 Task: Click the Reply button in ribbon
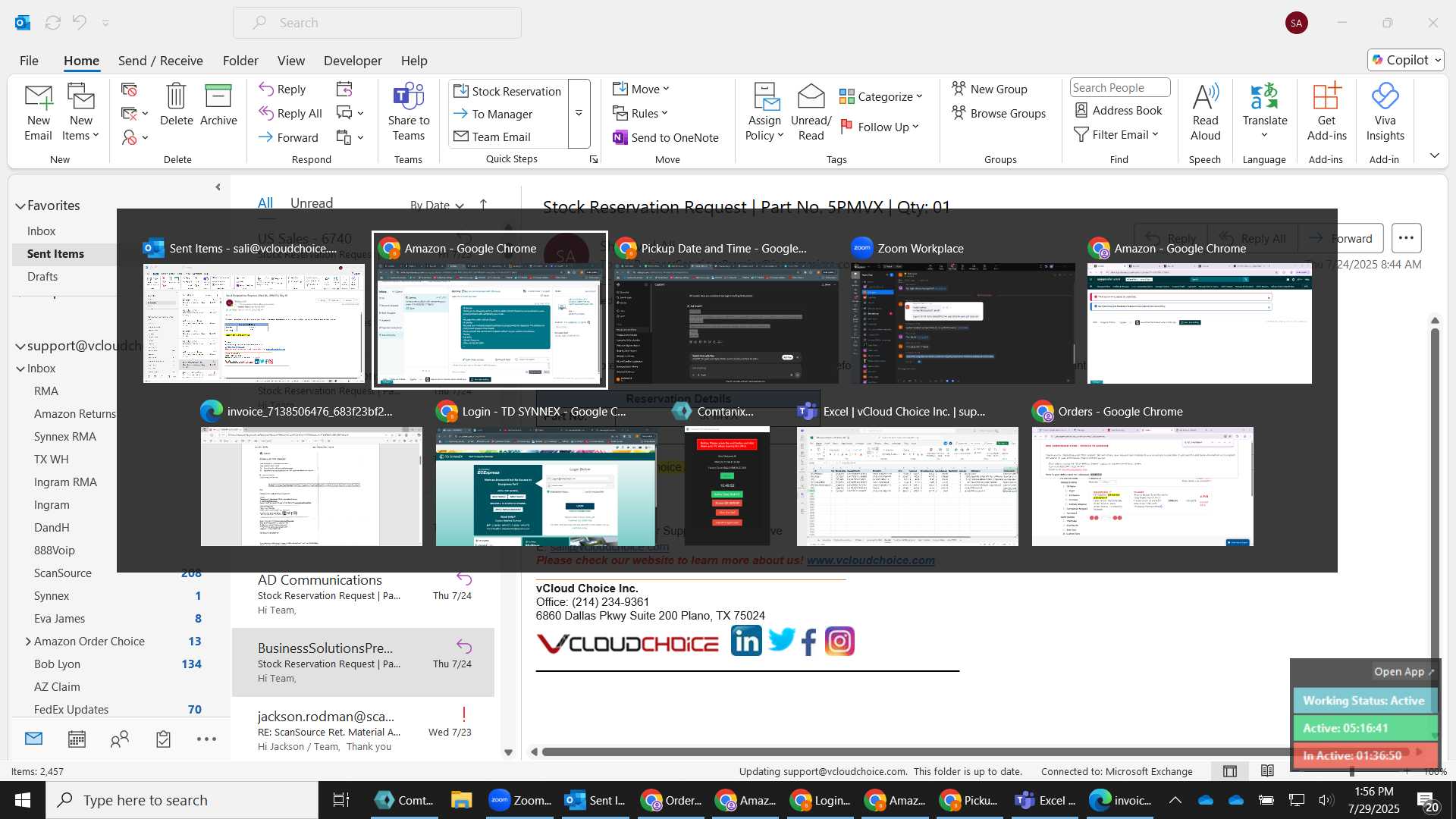(282, 89)
